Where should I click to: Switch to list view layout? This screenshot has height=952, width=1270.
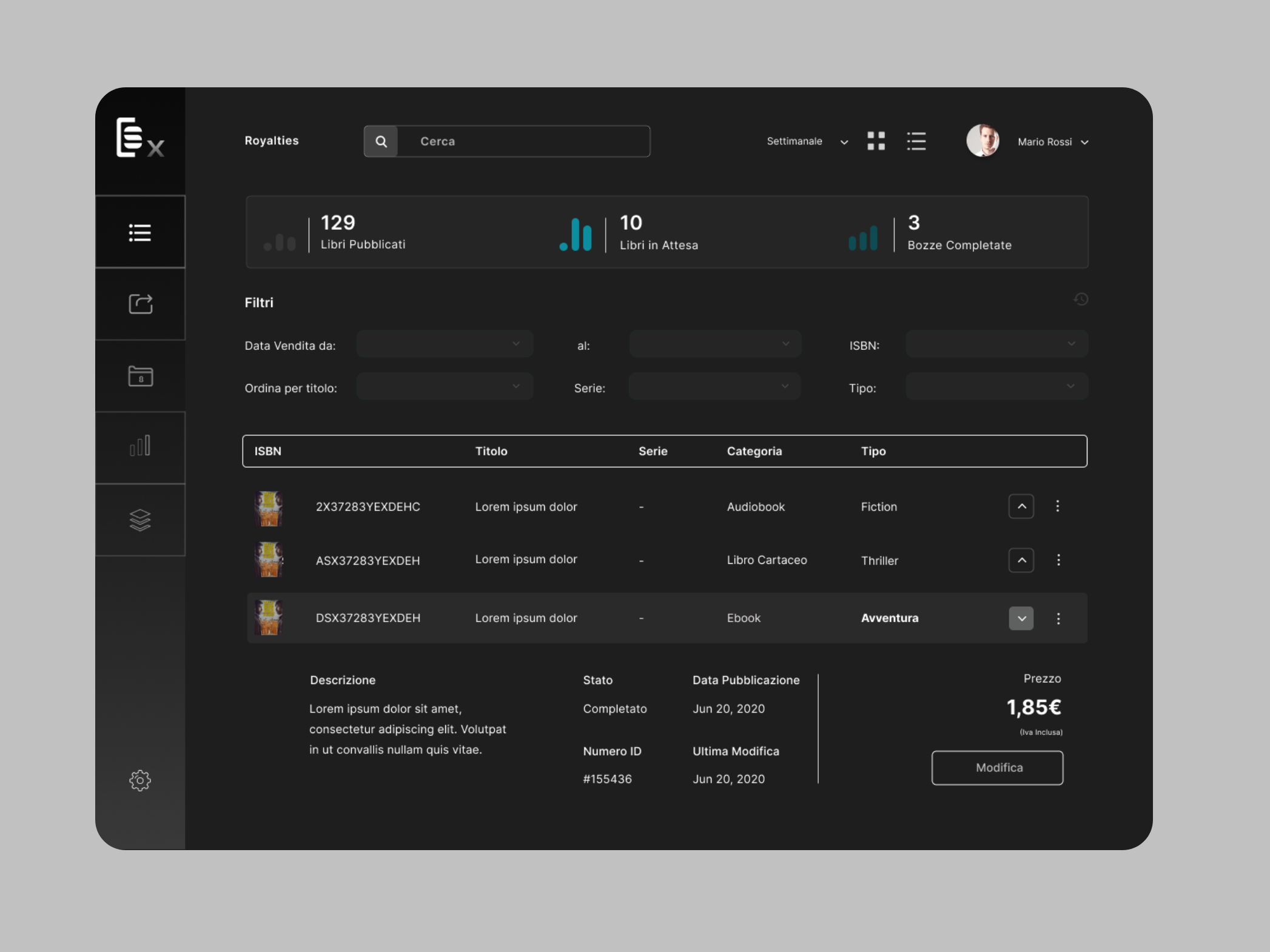(916, 141)
